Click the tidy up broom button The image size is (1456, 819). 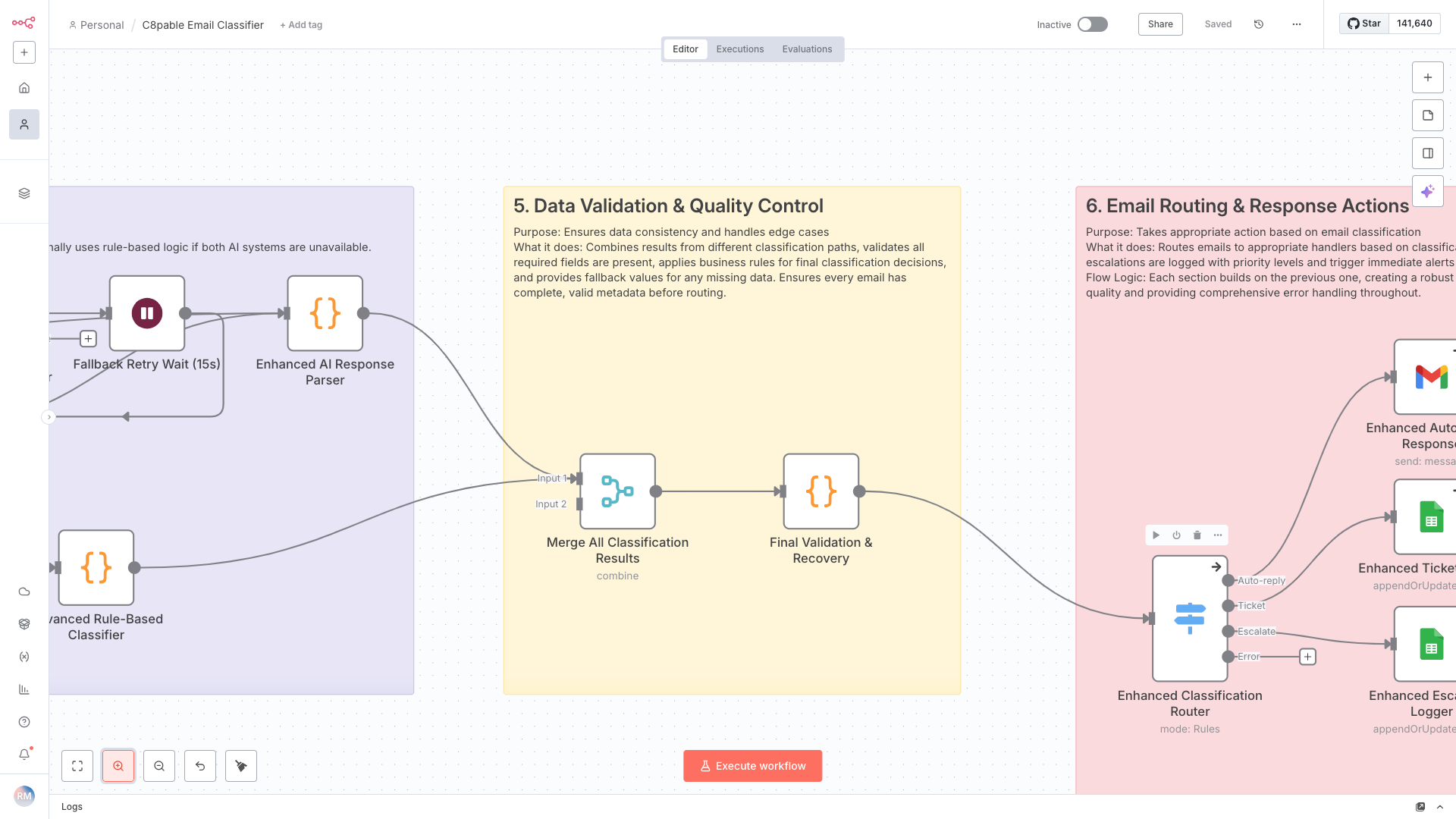pos(241,766)
